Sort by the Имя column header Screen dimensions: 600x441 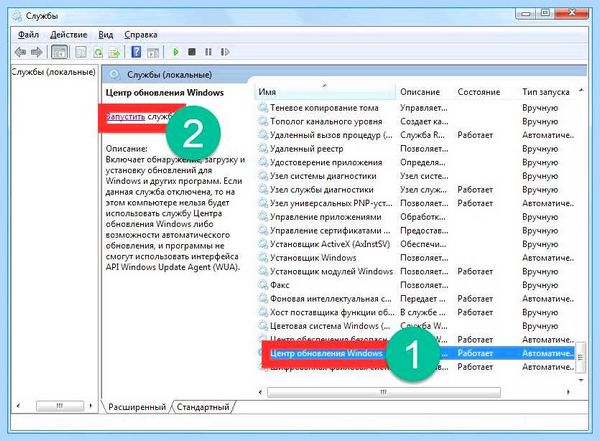click(x=324, y=92)
